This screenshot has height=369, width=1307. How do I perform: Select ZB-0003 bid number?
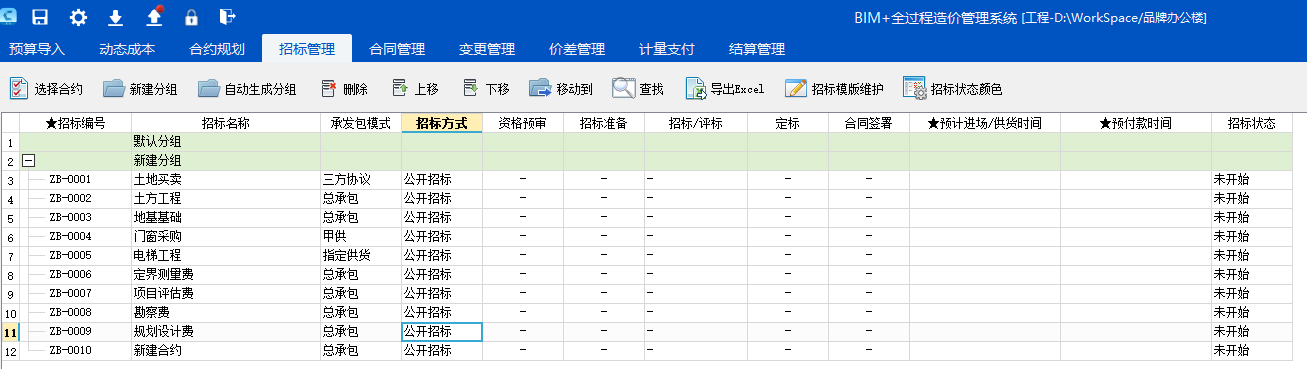tap(69, 218)
